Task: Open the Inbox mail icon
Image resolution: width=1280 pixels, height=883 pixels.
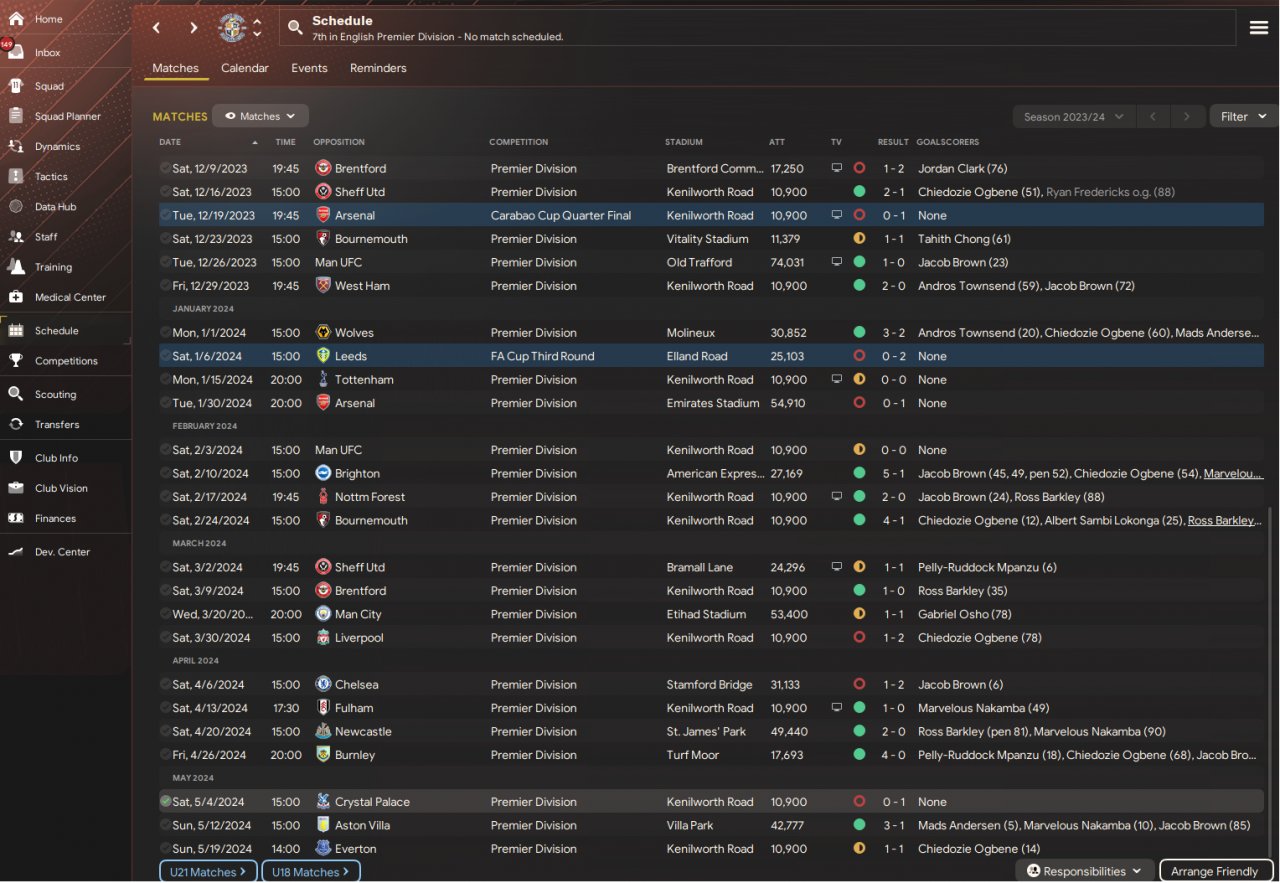Action: tap(16, 53)
